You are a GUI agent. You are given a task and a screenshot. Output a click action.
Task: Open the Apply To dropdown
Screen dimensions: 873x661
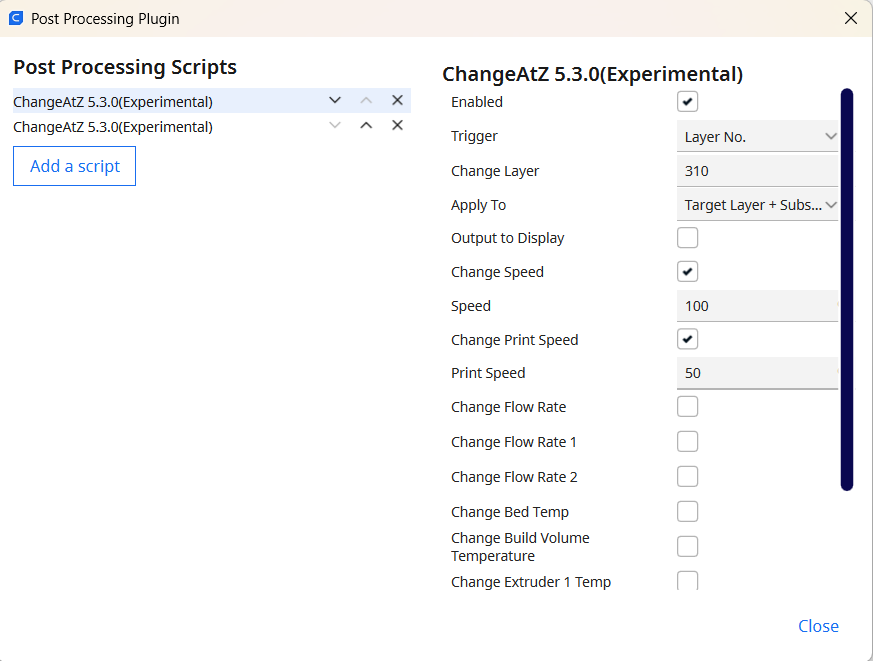(757, 204)
